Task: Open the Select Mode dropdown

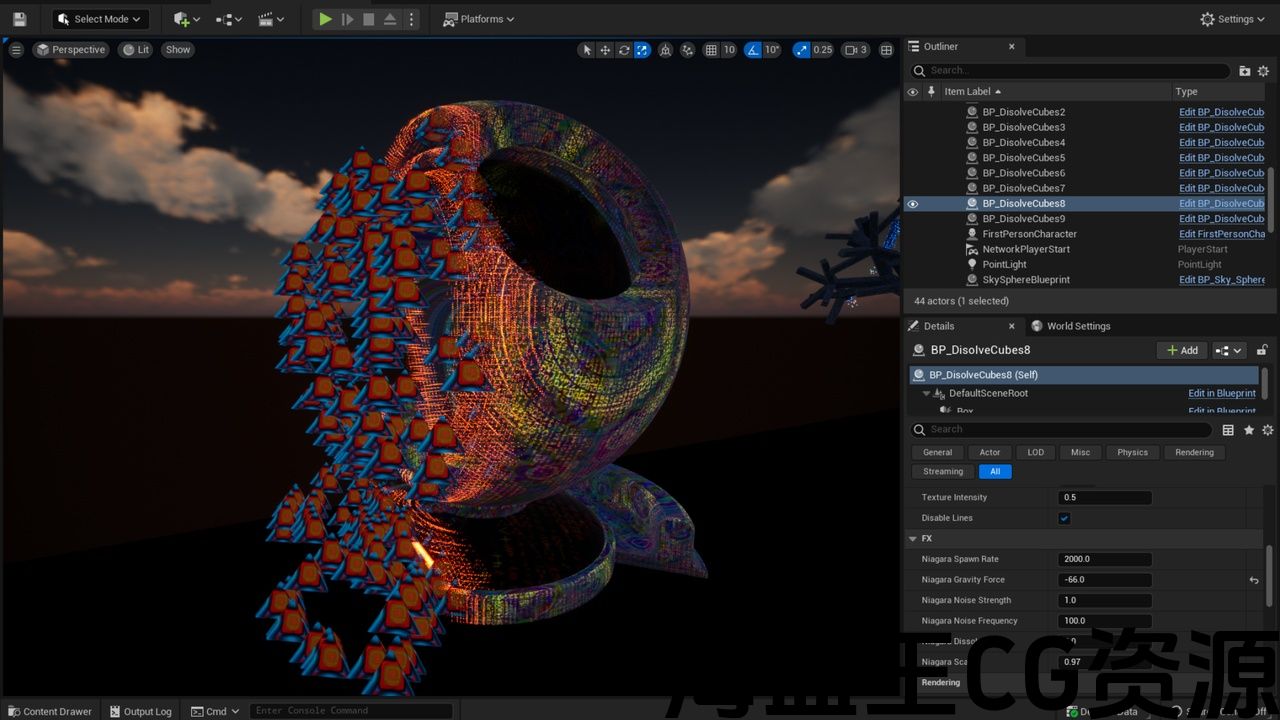Action: [x=101, y=19]
